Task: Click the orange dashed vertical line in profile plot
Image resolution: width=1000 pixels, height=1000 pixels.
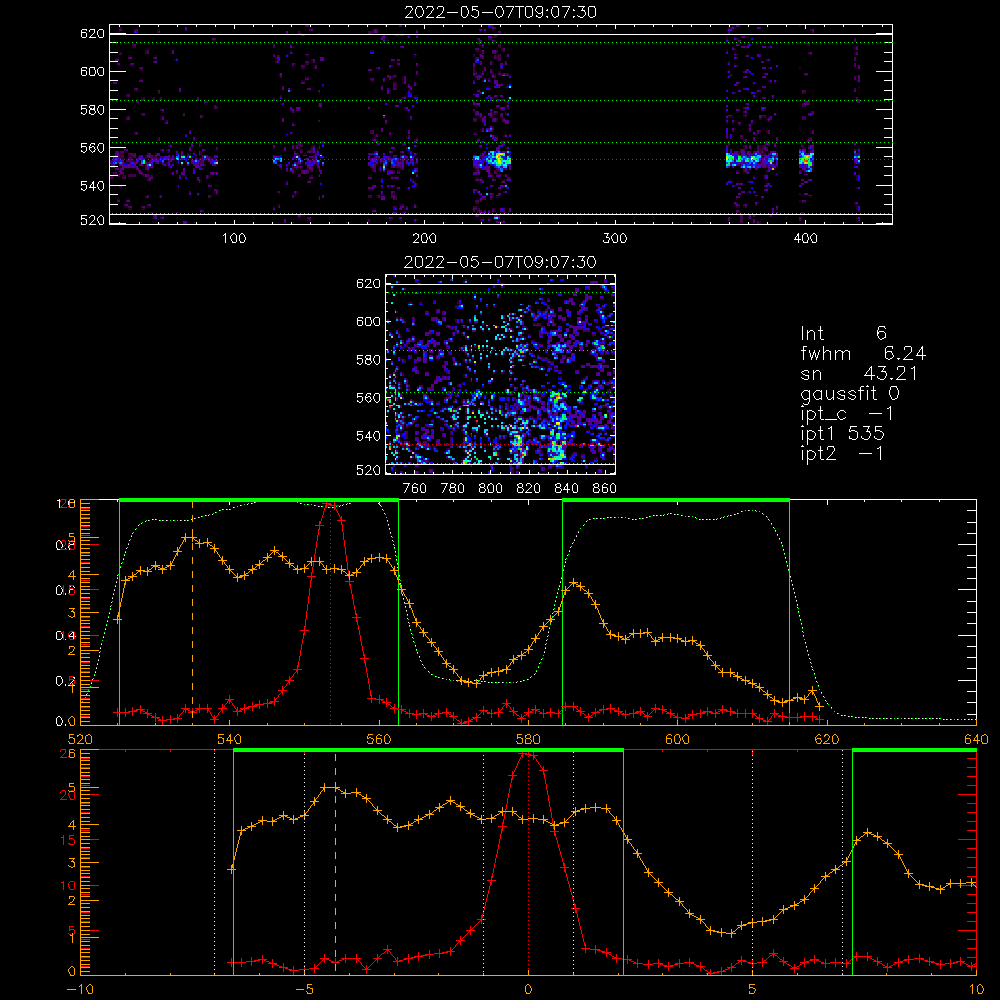Action: click(x=193, y=612)
